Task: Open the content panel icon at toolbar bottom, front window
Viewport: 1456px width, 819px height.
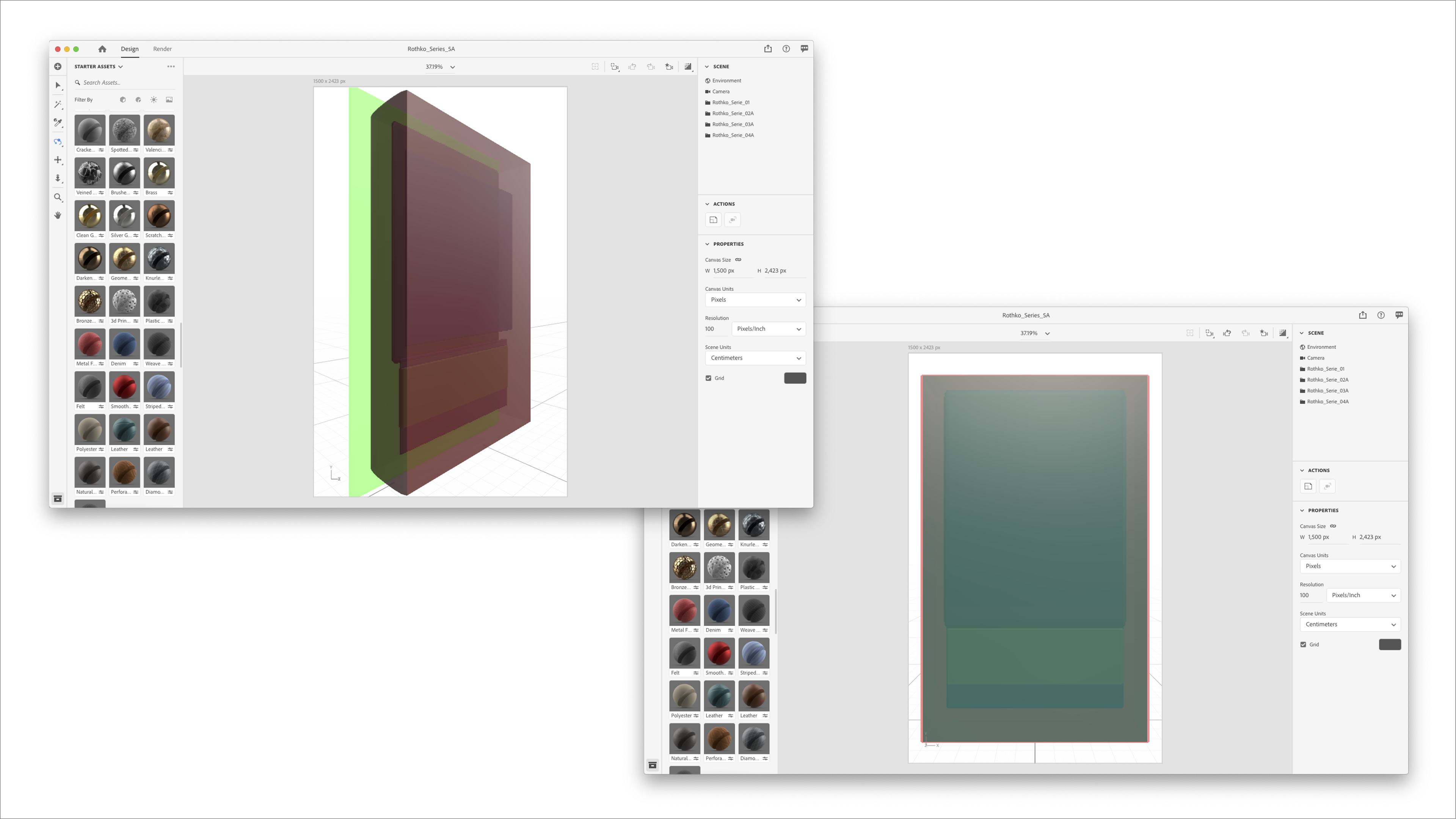Action: click(58, 499)
